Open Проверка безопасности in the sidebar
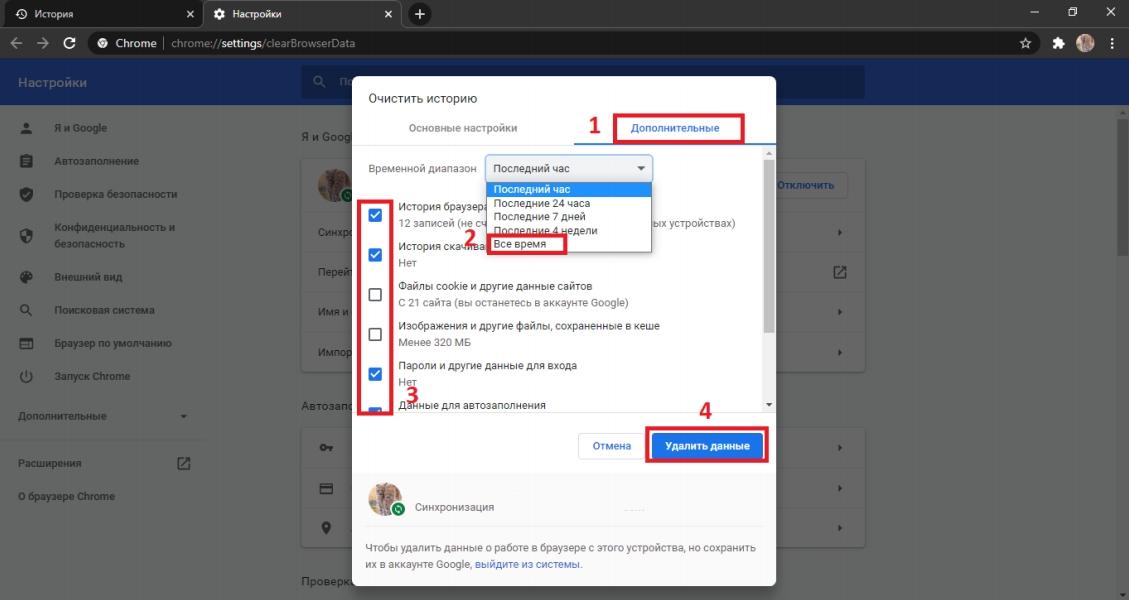The width and height of the screenshot is (1129, 600). (115, 194)
